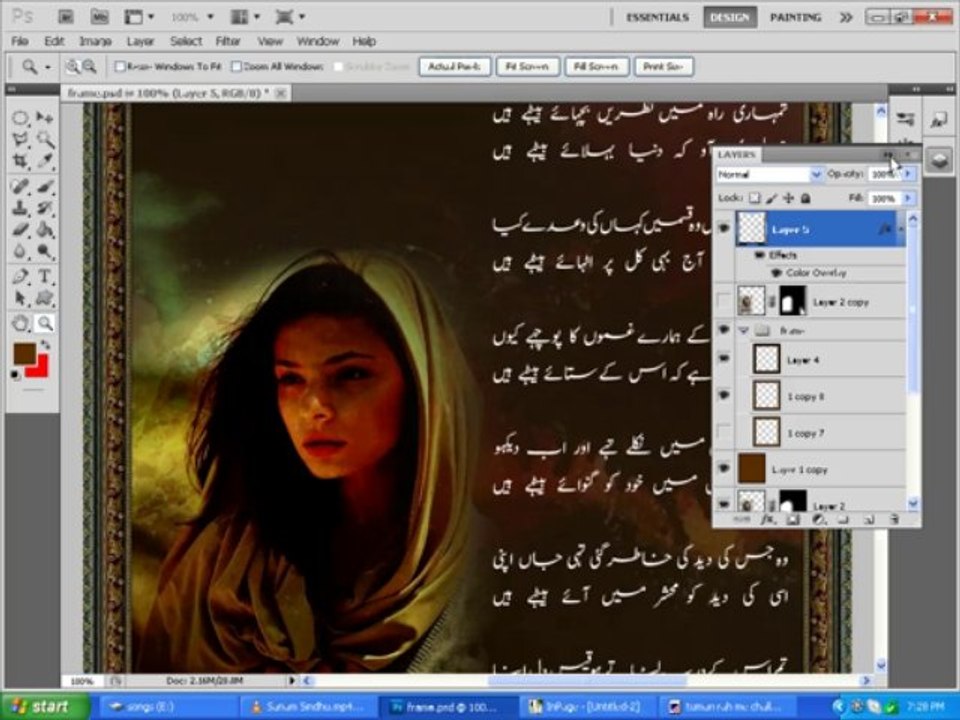Hide Layer 1 copy visibility eye
Screen dimensions: 960x720
click(724, 468)
